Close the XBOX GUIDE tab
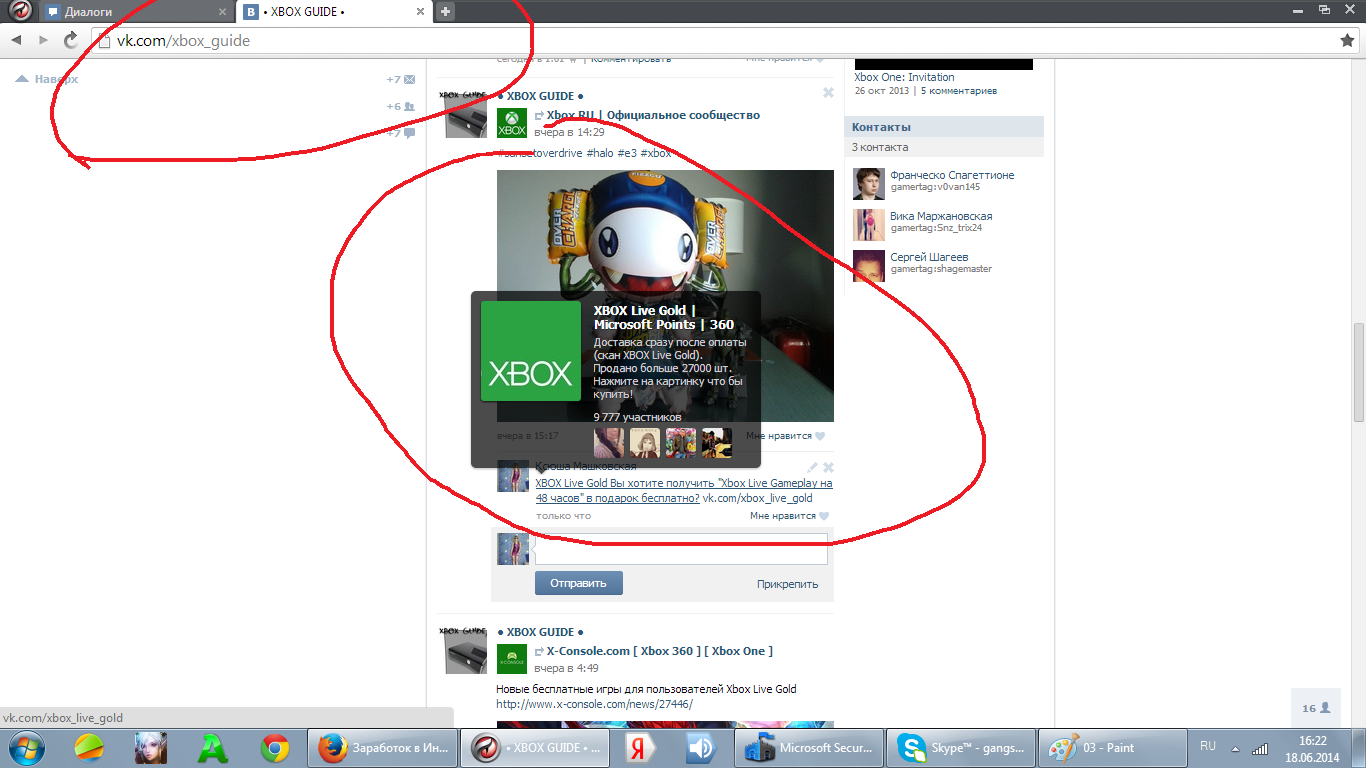The width and height of the screenshot is (1366, 768). tap(421, 12)
